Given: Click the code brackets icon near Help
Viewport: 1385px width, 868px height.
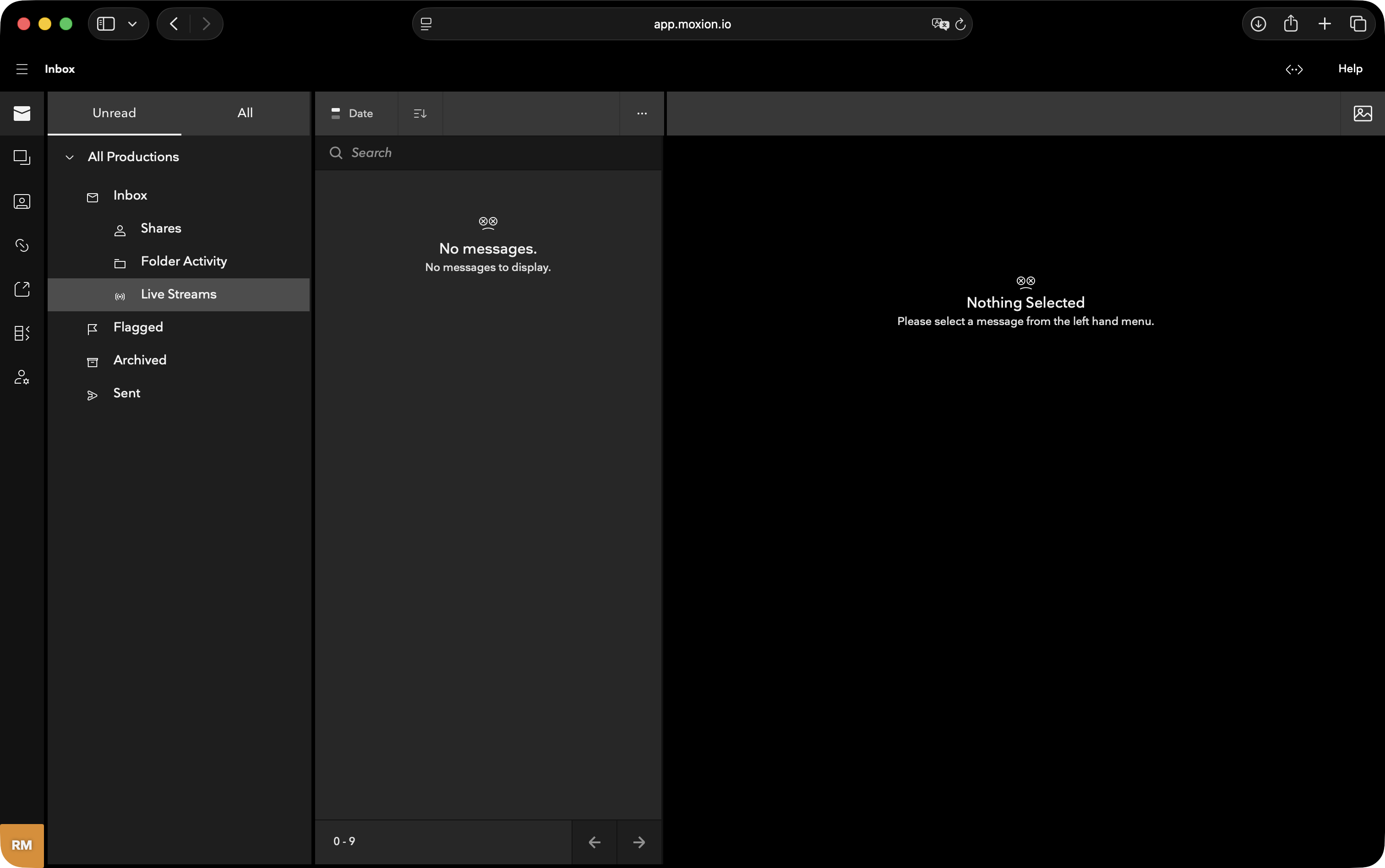Looking at the screenshot, I should click(1294, 69).
